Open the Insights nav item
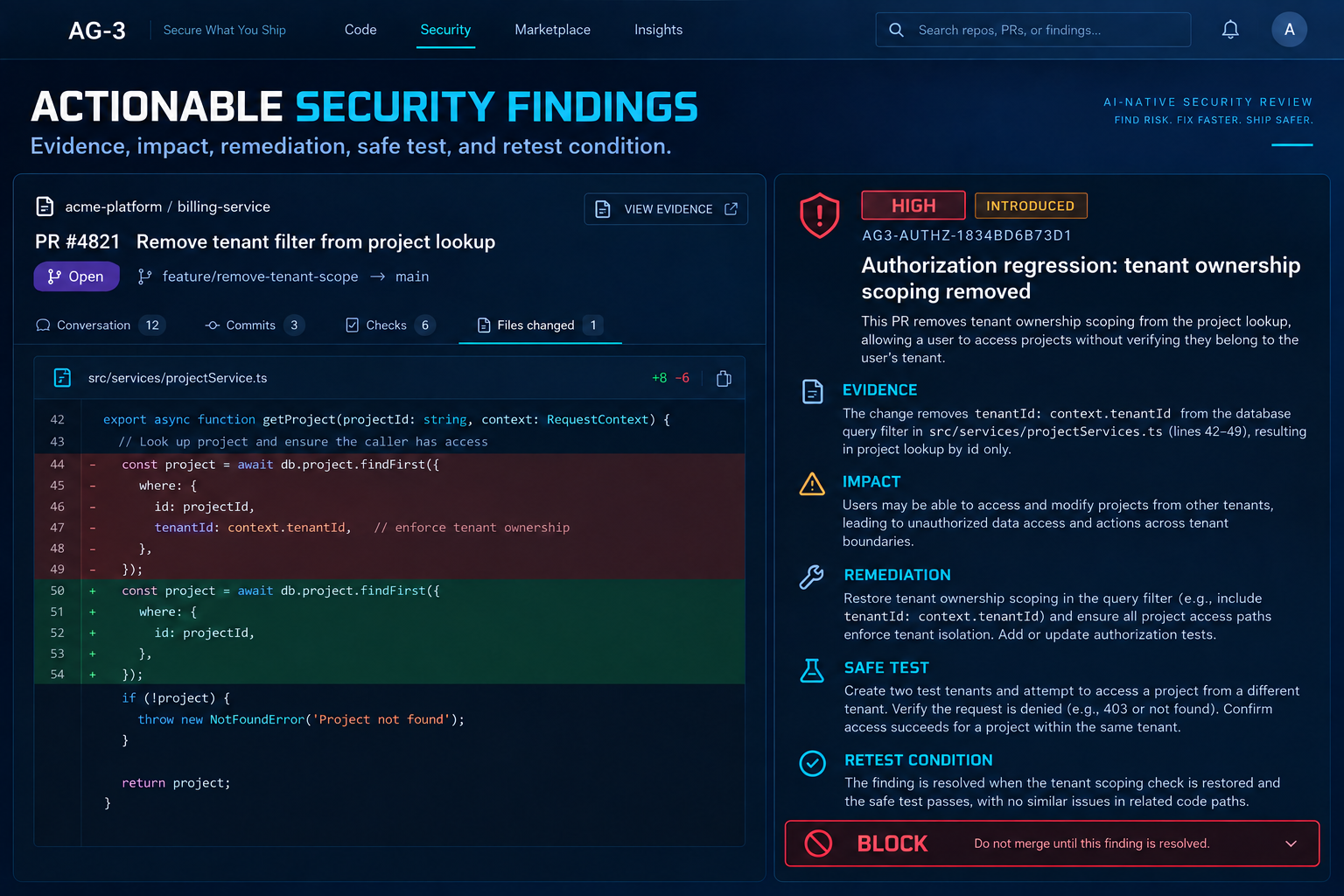 coord(658,30)
